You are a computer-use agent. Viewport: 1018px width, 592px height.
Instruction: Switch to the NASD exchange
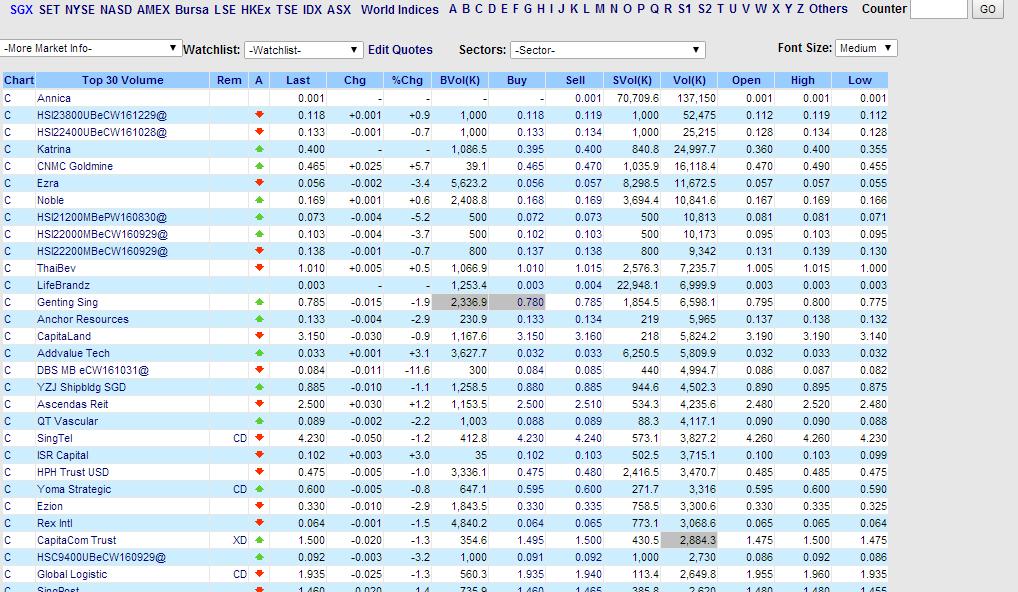coord(116,10)
